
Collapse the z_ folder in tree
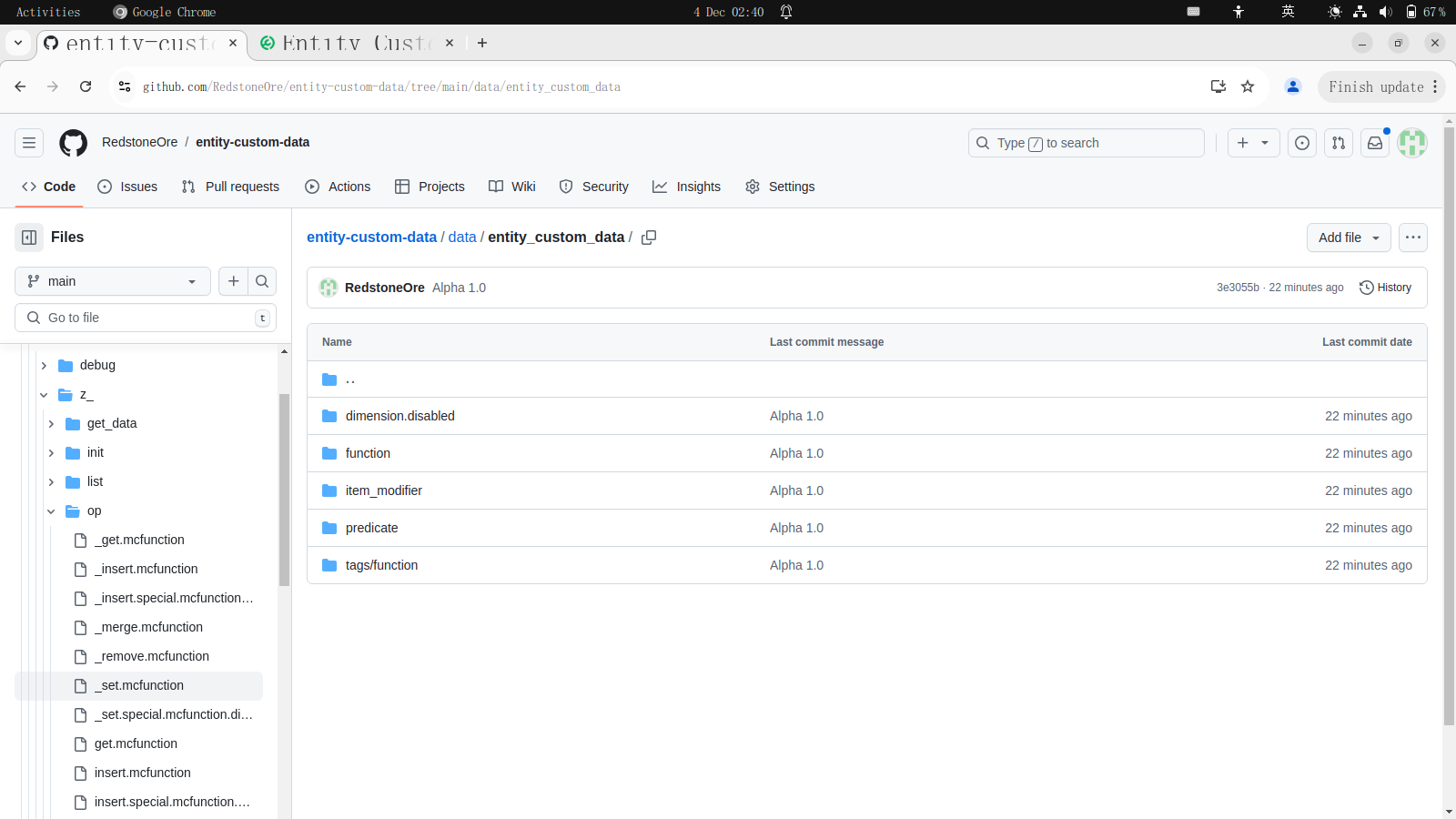click(44, 395)
